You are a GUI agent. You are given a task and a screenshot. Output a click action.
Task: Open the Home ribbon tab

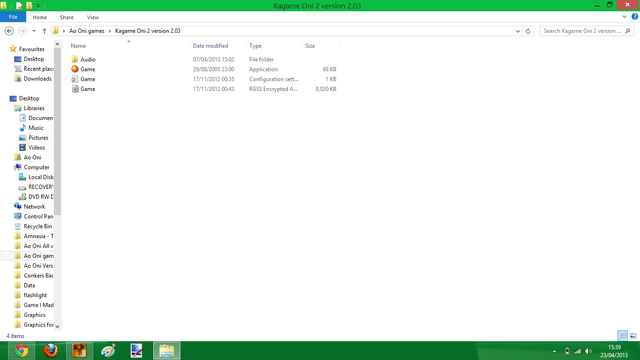[x=40, y=17]
